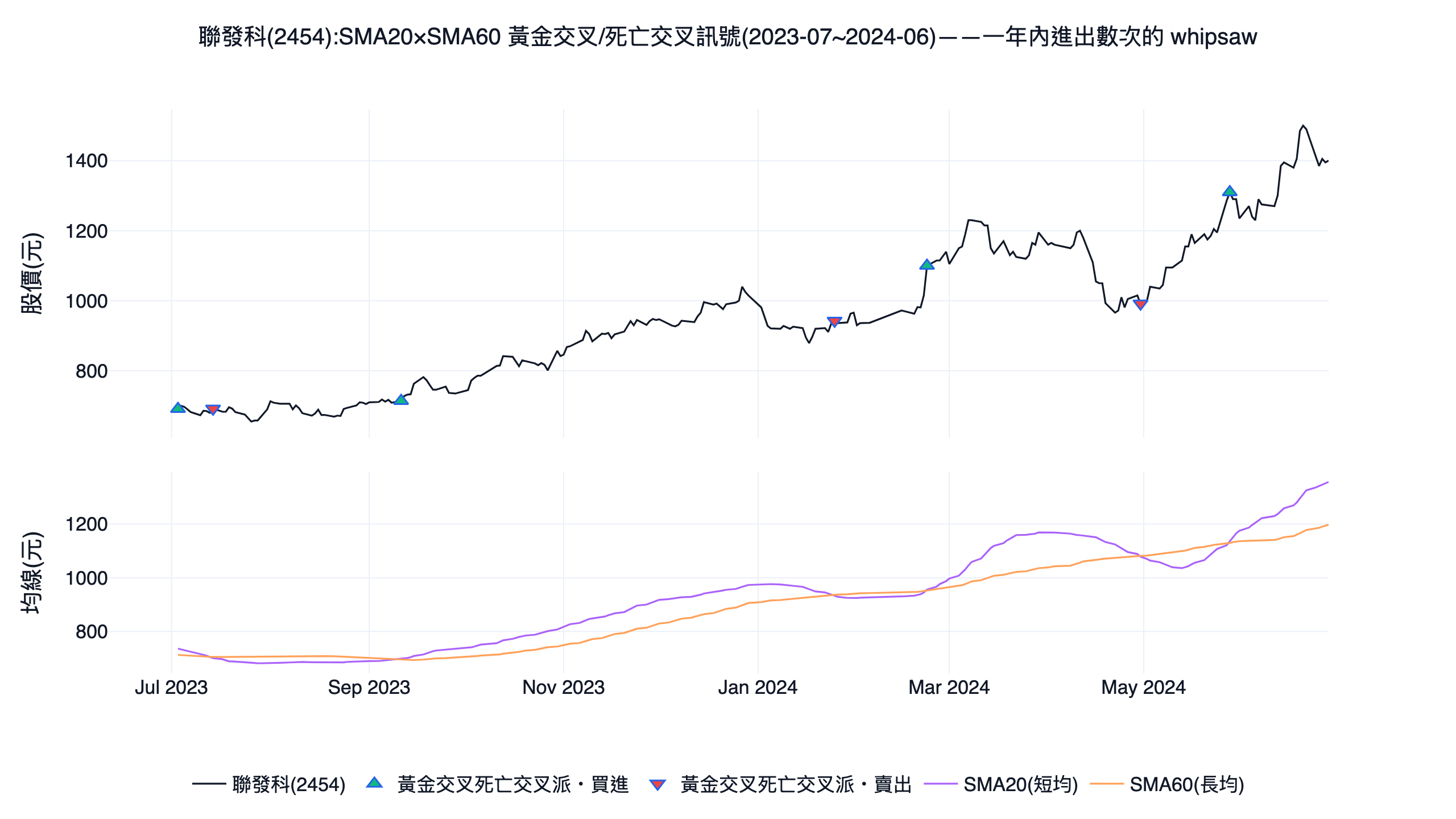This screenshot has height=819, width=1456.
Task: Click the Mar 2024 x-axis label
Action: coord(949,688)
